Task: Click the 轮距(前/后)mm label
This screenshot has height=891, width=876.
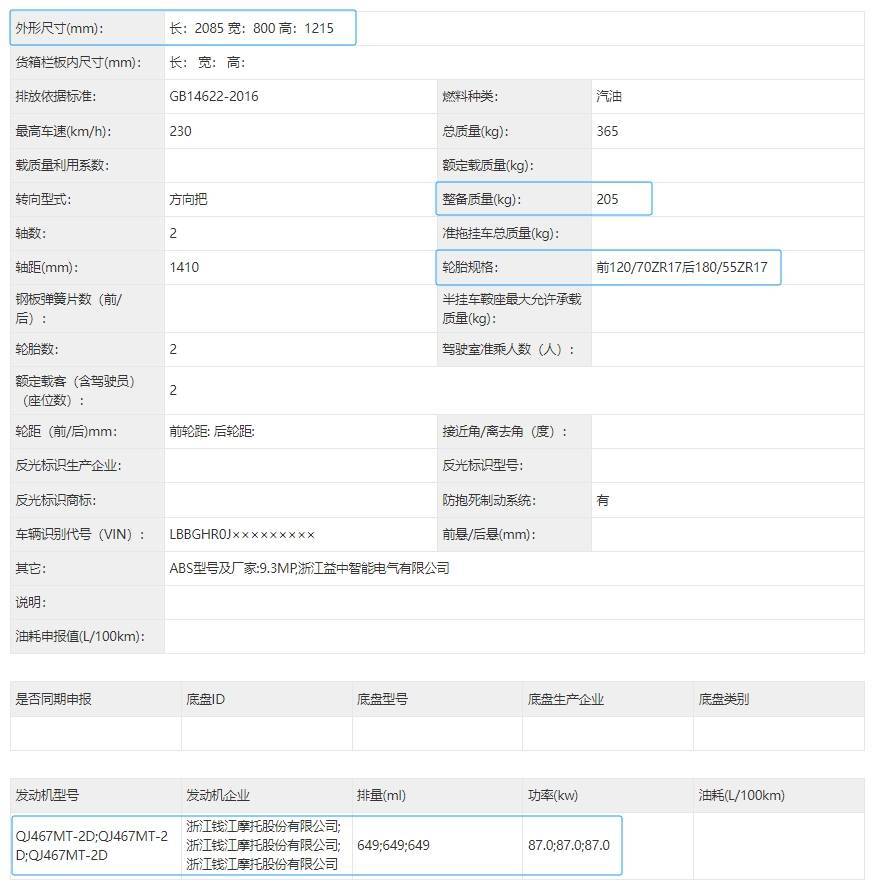Action: [x=66, y=432]
